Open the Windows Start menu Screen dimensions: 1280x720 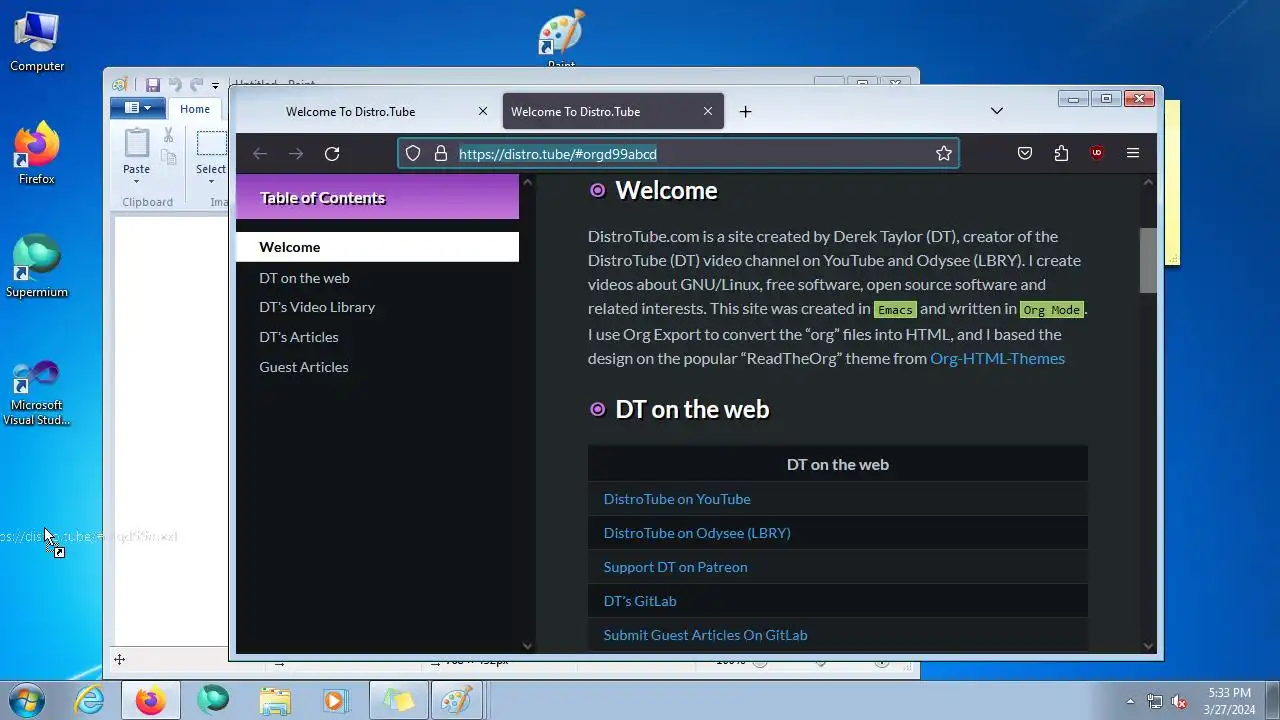[27, 700]
